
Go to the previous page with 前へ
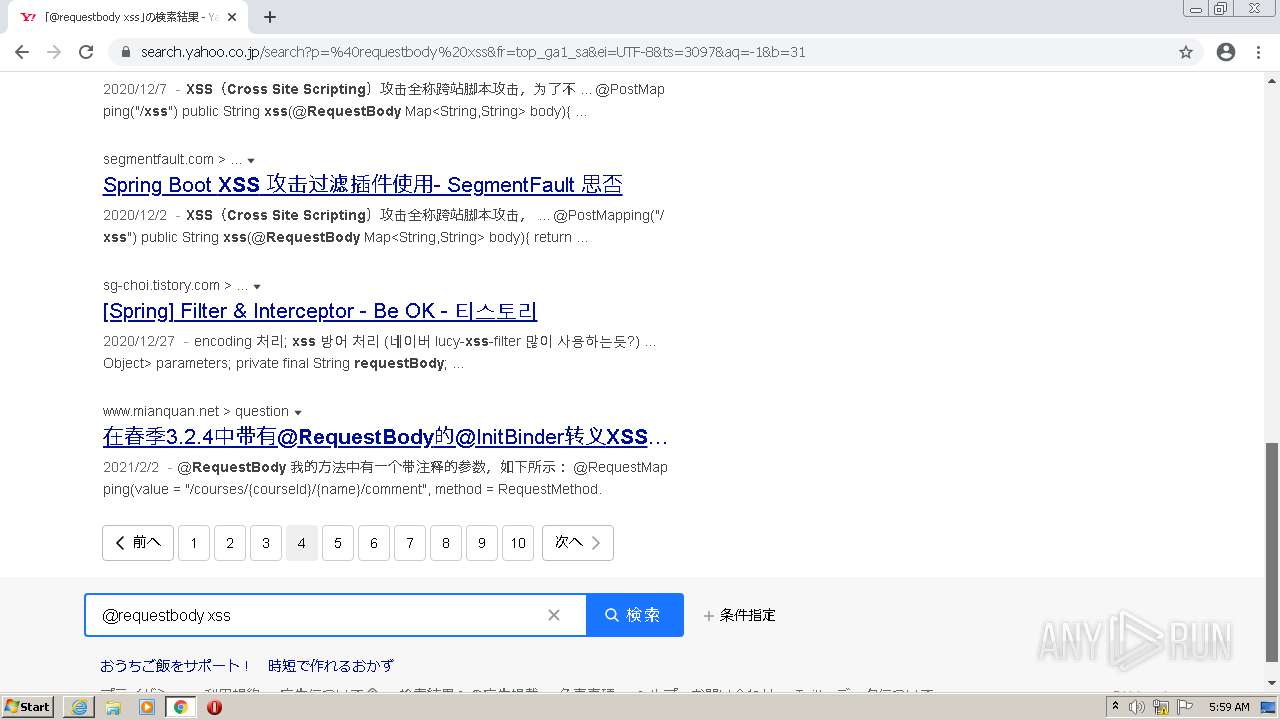(x=138, y=543)
